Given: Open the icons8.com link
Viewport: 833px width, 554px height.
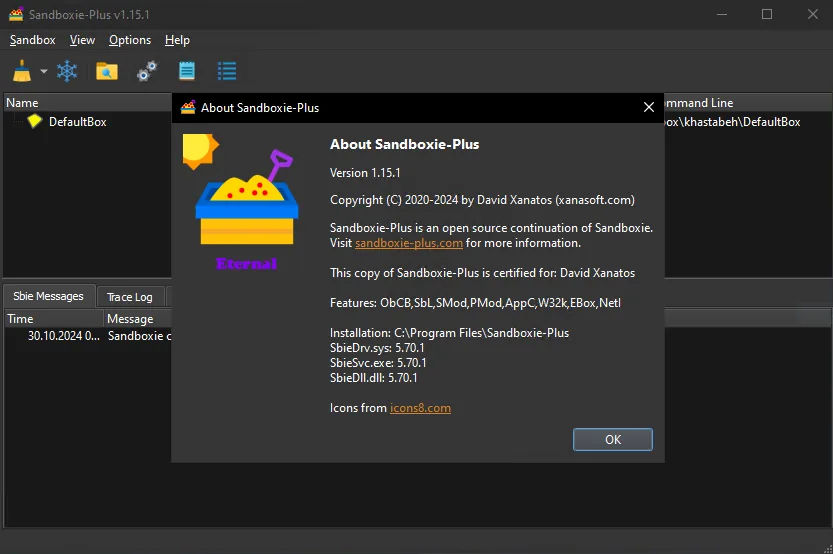Looking at the screenshot, I should point(420,408).
